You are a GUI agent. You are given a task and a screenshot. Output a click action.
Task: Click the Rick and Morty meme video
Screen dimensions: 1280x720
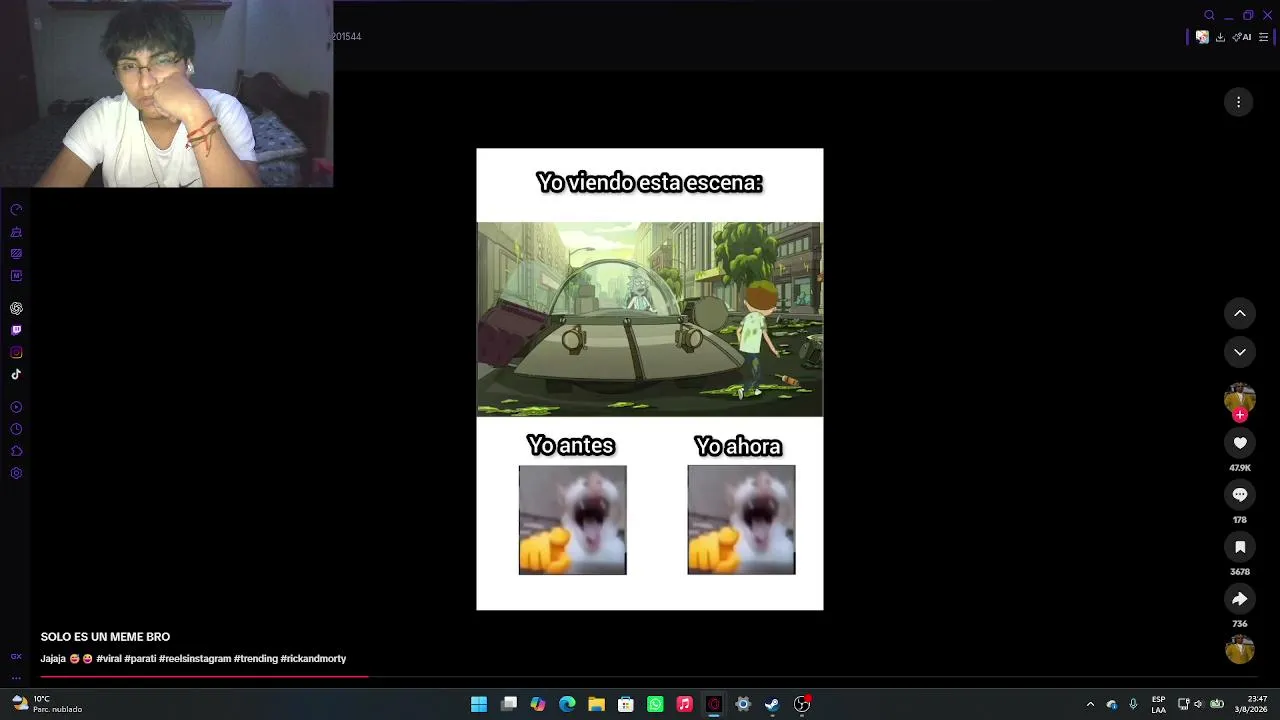click(x=650, y=379)
